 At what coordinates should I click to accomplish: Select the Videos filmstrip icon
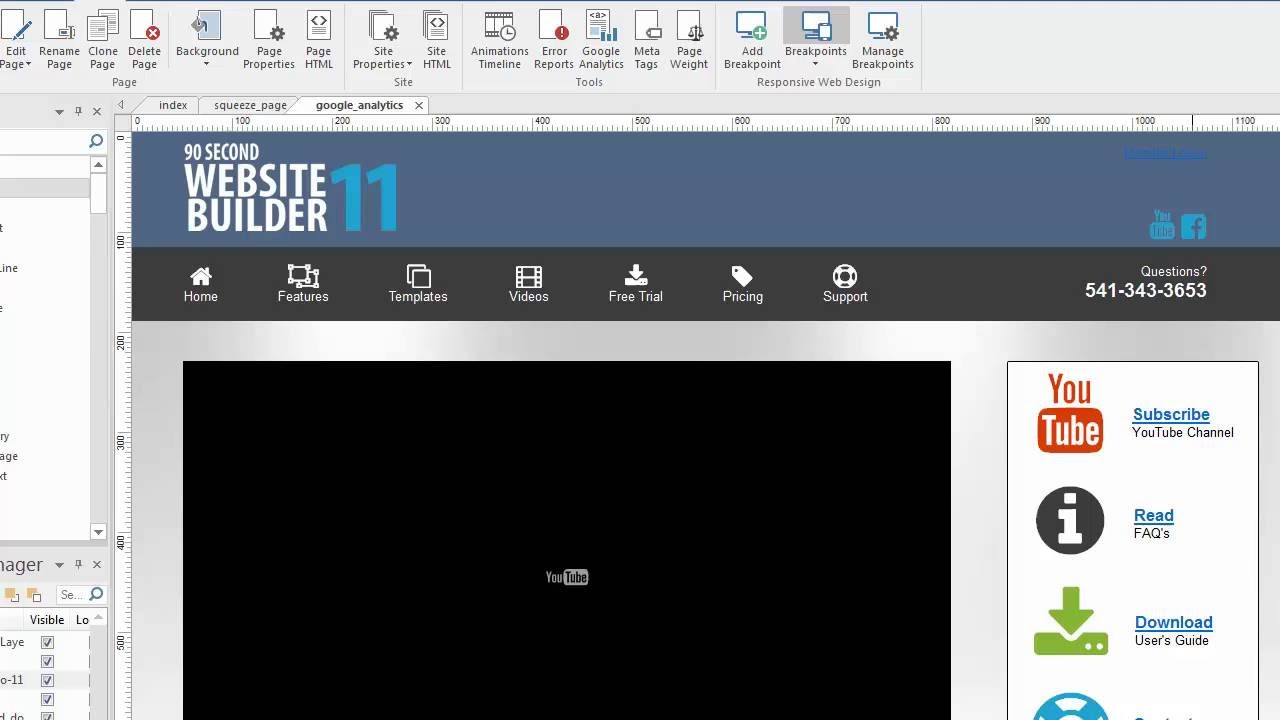pos(528,276)
